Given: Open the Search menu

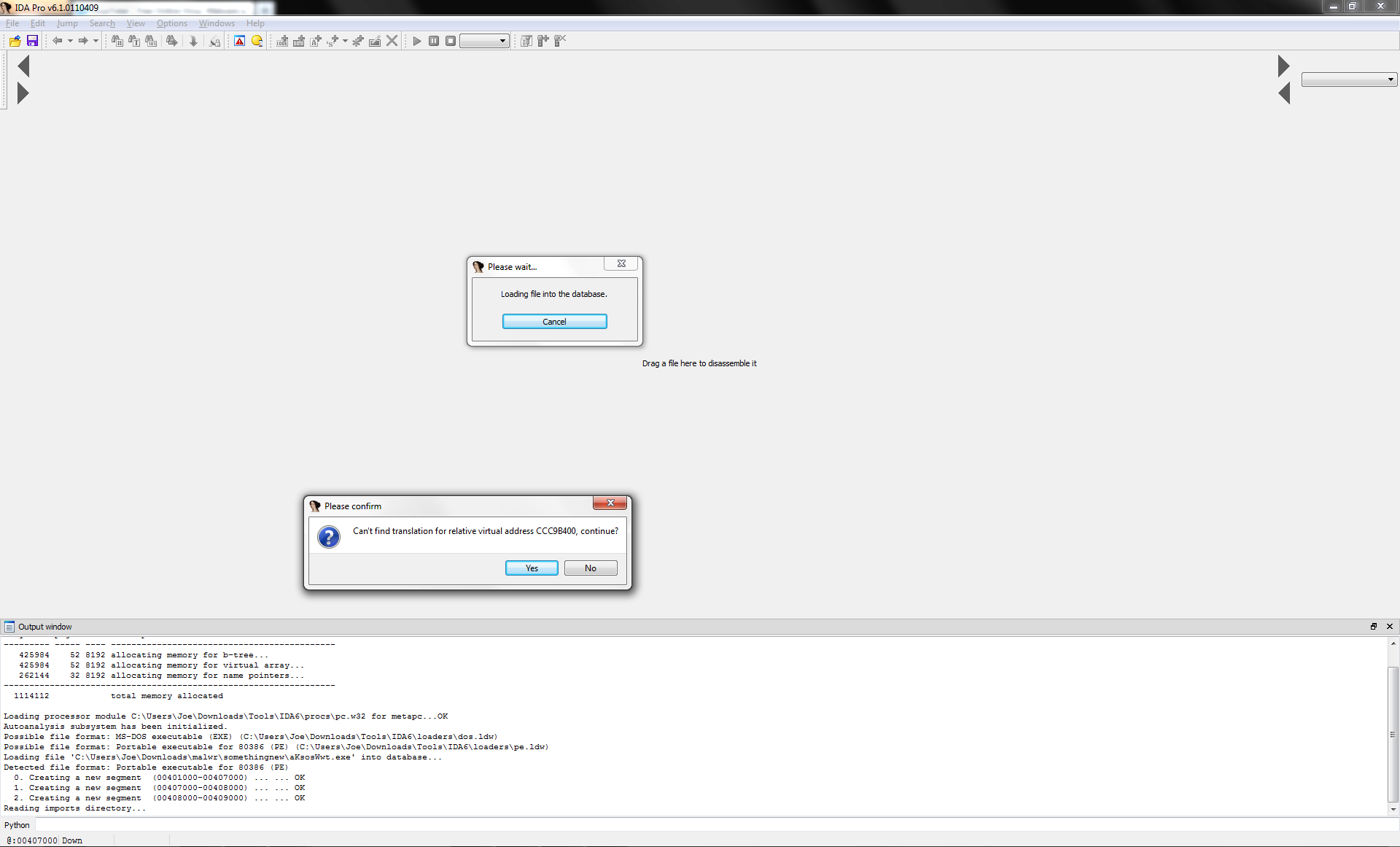Looking at the screenshot, I should coord(102,23).
